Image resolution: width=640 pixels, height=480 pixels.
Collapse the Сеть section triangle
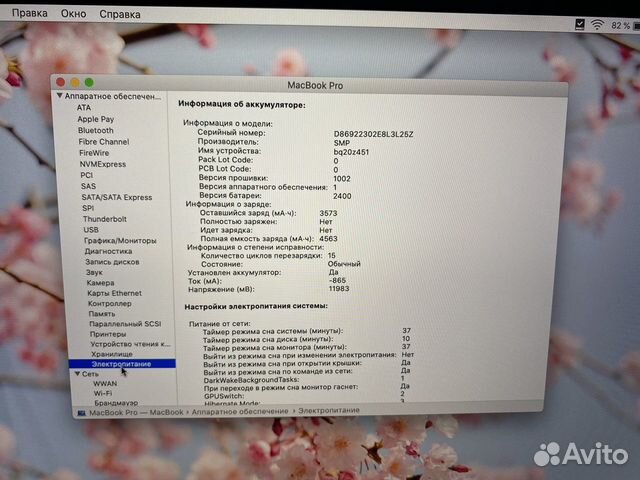click(77, 373)
